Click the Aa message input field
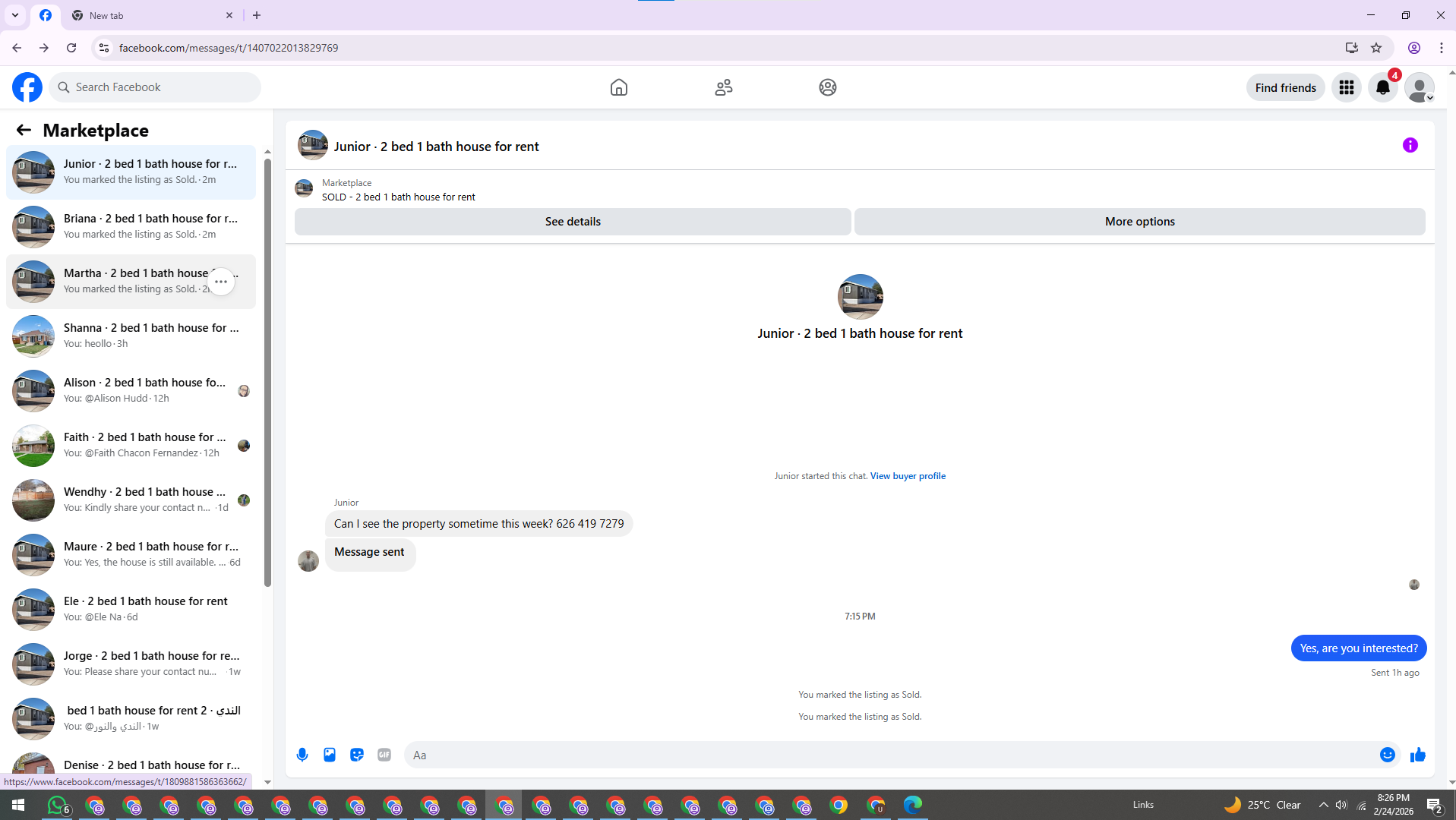The height and width of the screenshot is (820, 1456). pyautogui.click(x=889, y=755)
